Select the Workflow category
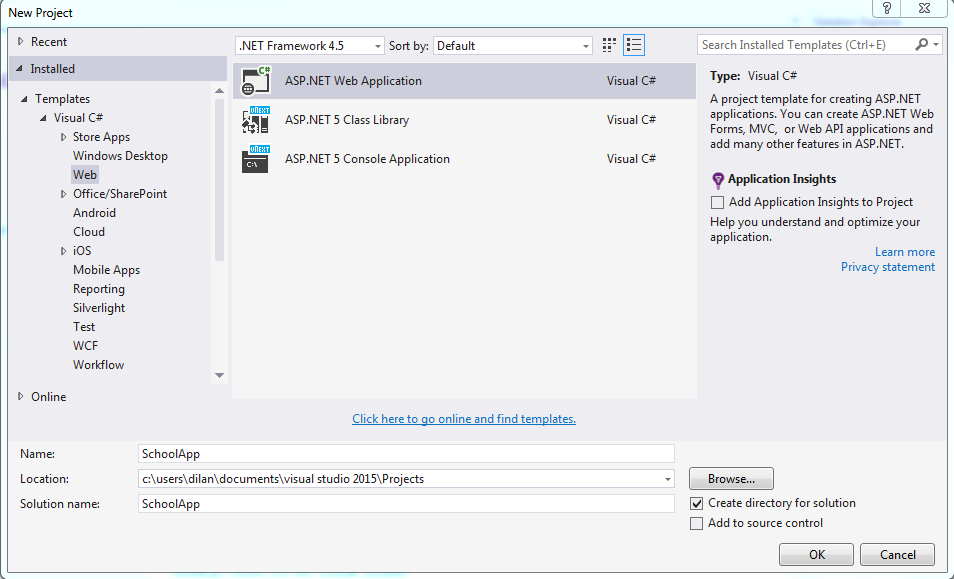Image resolution: width=954 pixels, height=579 pixels. [99, 365]
